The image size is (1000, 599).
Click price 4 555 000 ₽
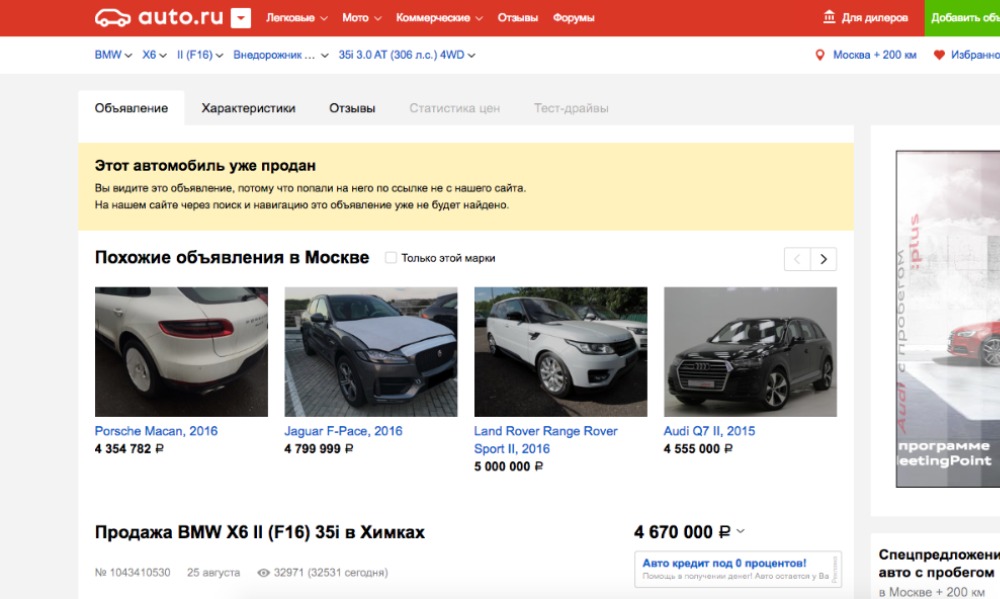pos(698,448)
